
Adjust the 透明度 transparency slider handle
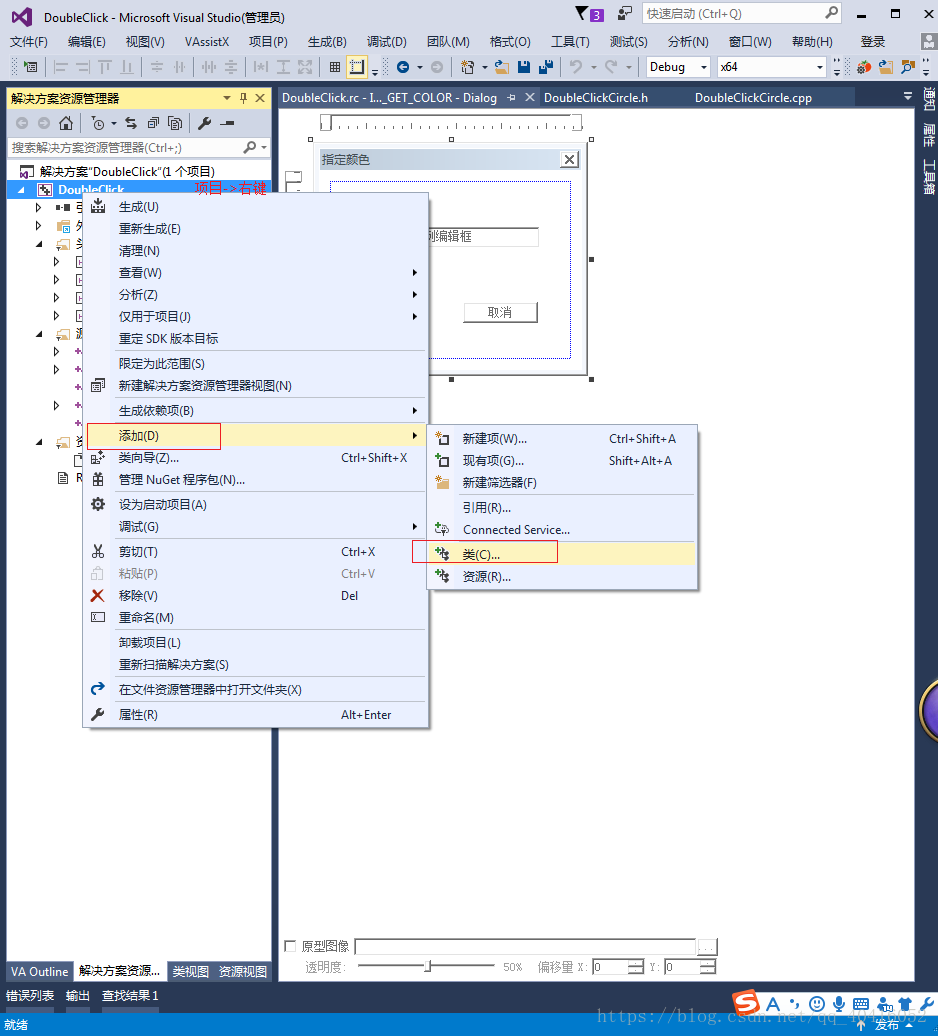coord(428,966)
